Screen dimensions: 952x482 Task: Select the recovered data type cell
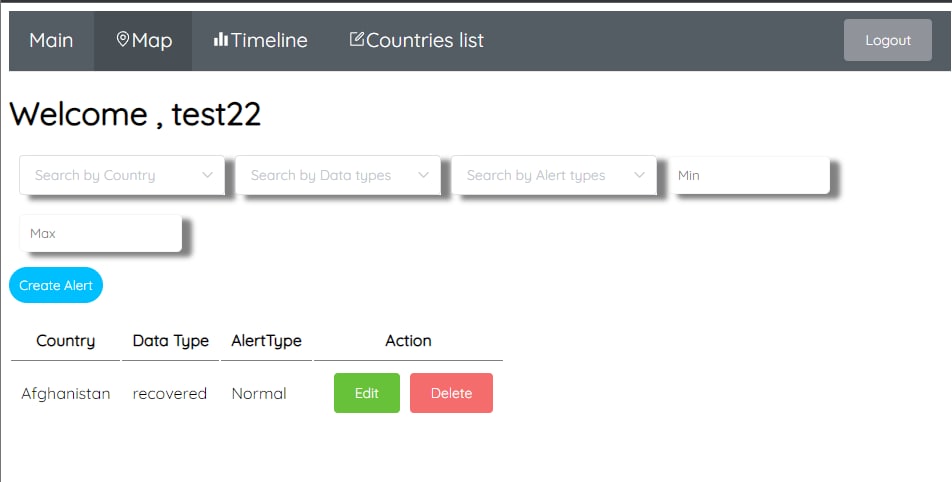coord(169,393)
